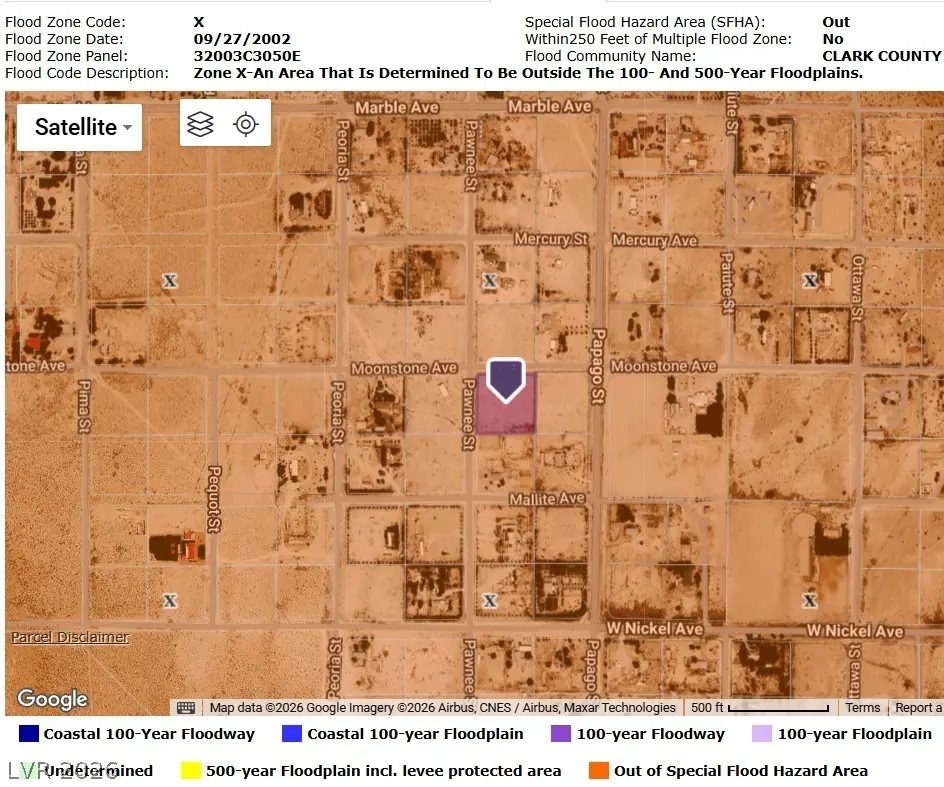Click the 500 ft map scale bar
944x787 pixels.
(760, 708)
